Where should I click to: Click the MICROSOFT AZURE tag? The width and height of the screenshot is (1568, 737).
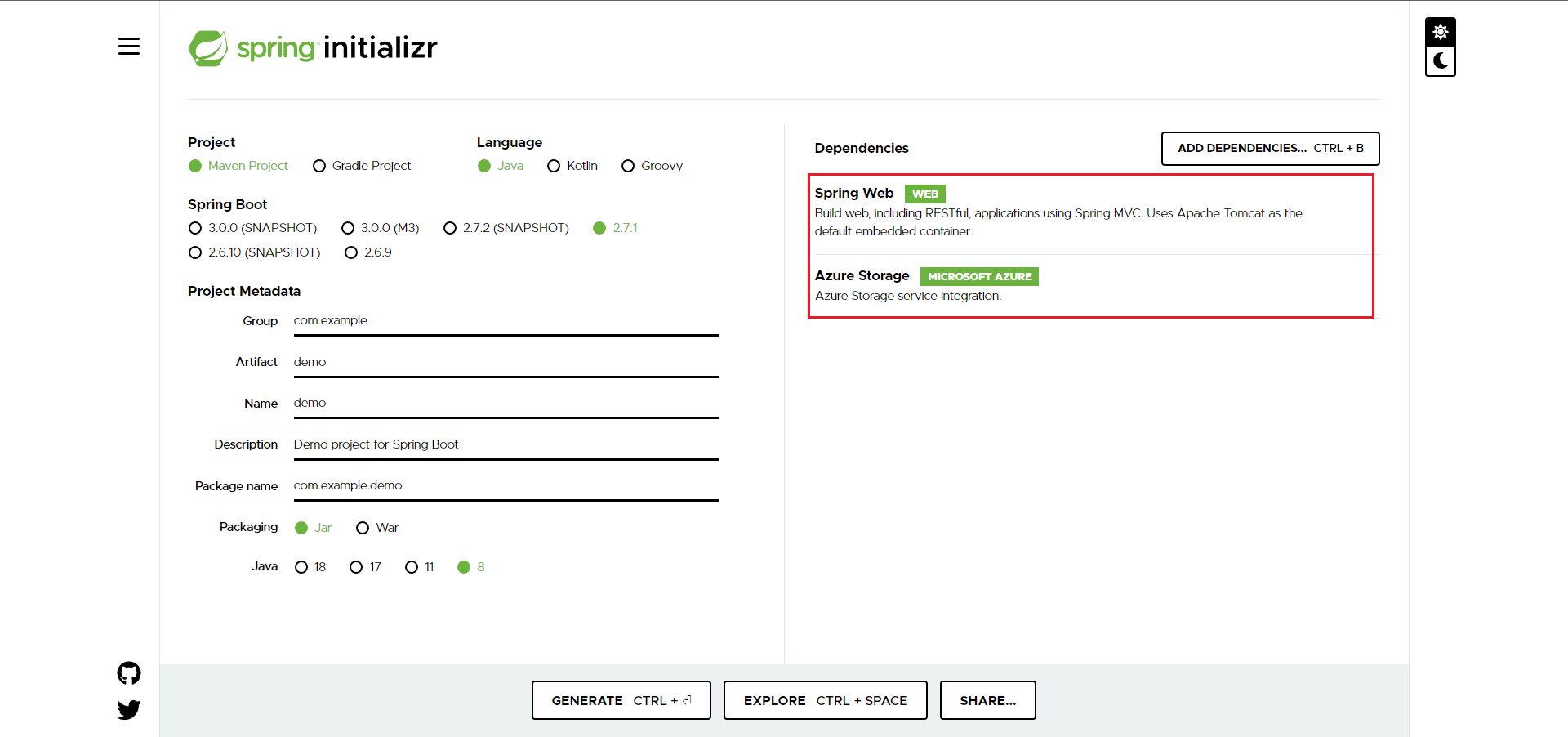(979, 276)
